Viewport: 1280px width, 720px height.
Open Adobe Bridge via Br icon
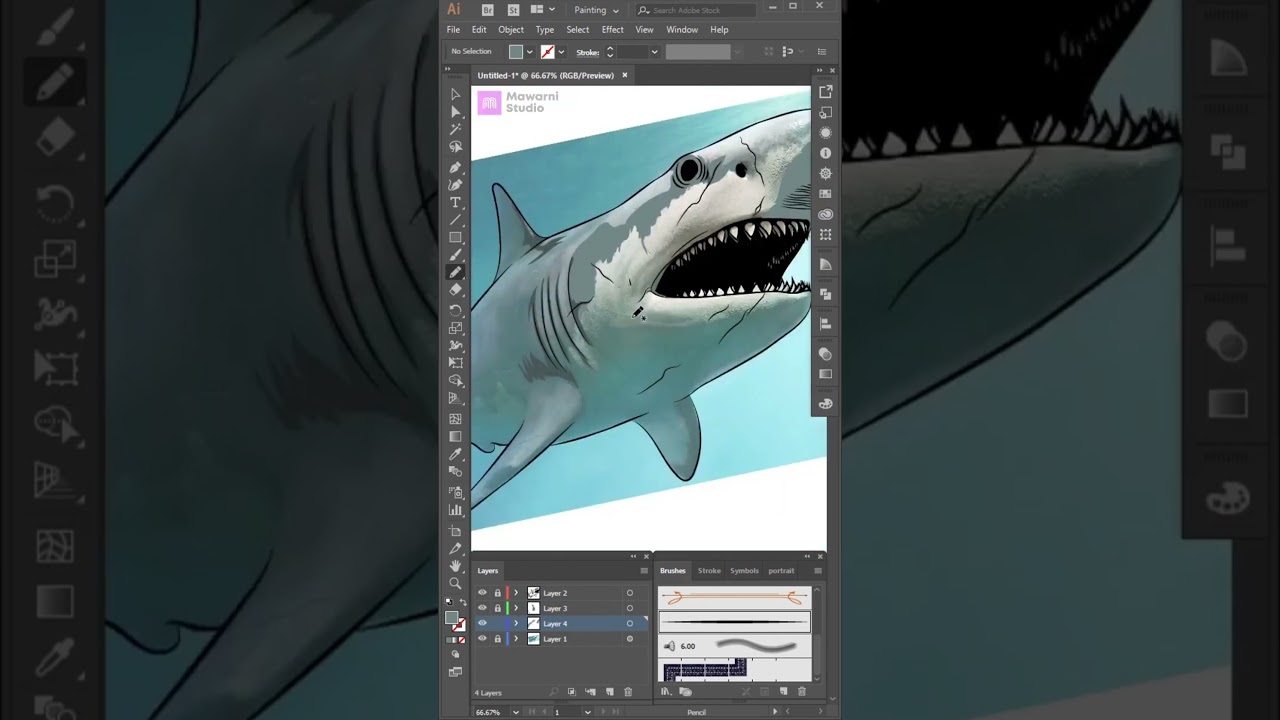pos(488,10)
